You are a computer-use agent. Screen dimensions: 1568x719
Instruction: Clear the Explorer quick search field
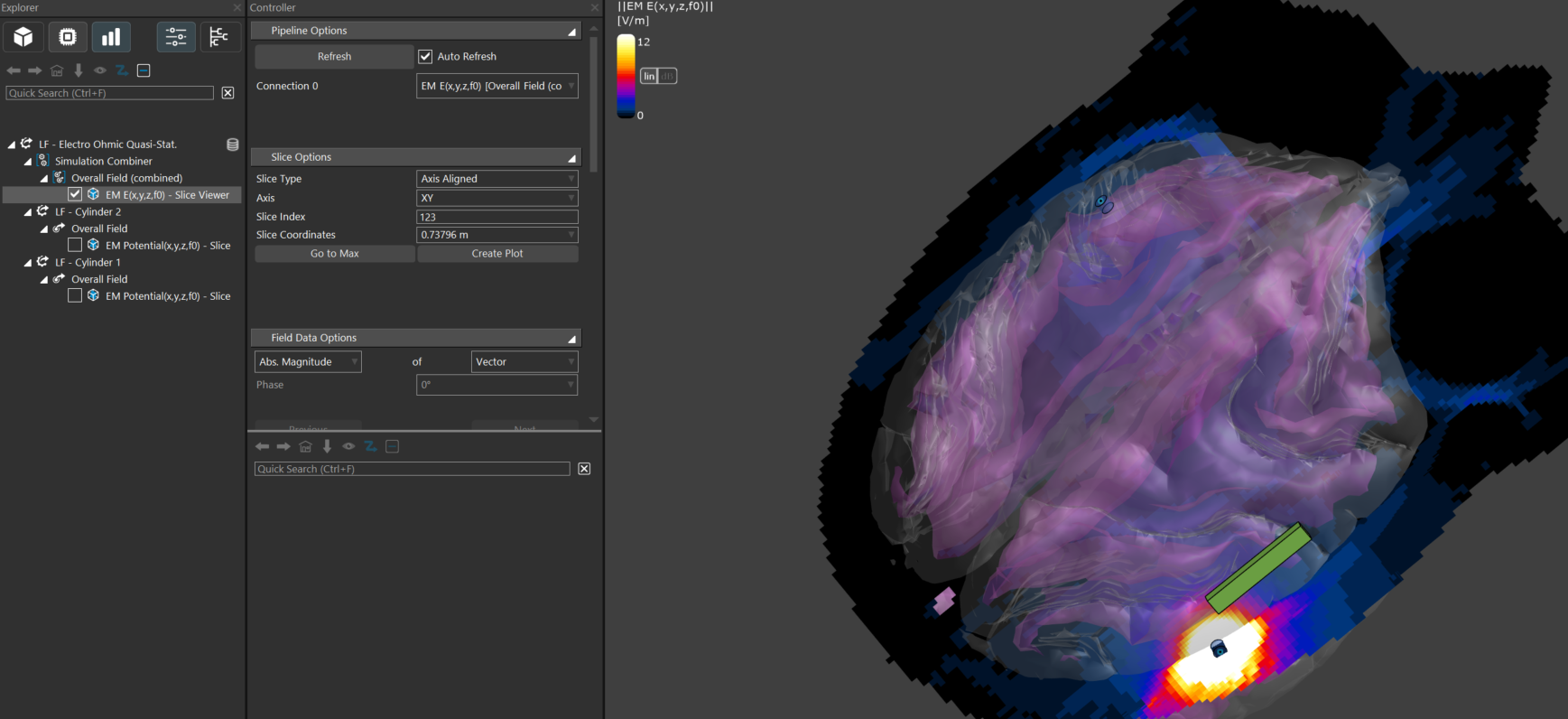click(x=227, y=93)
